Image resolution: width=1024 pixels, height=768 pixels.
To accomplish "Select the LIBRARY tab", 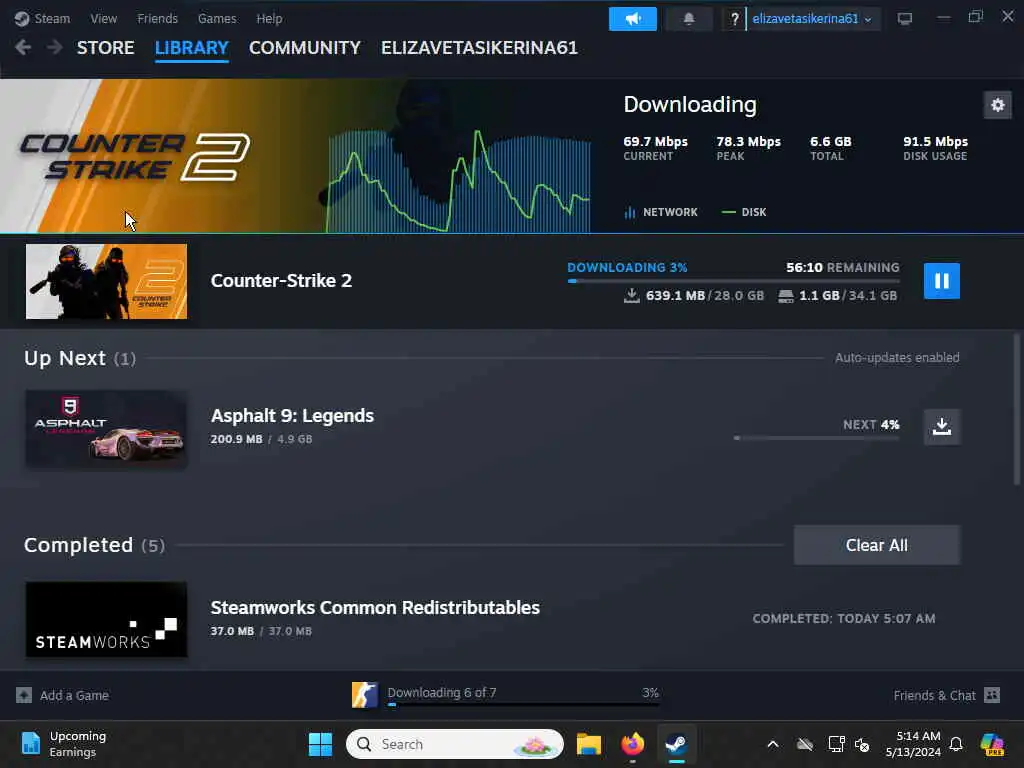I will point(191,48).
